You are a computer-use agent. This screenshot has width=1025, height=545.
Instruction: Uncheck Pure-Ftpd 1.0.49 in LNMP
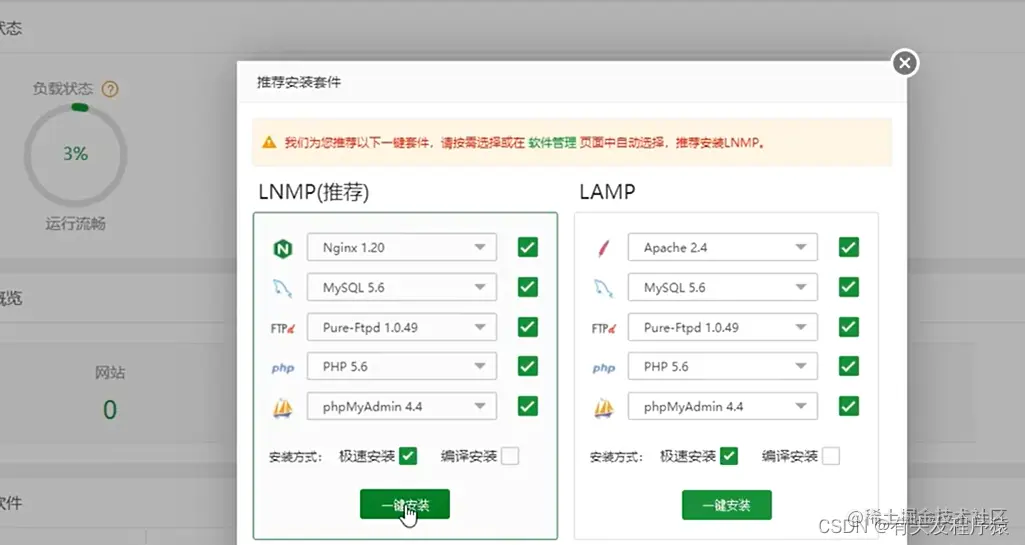(528, 327)
